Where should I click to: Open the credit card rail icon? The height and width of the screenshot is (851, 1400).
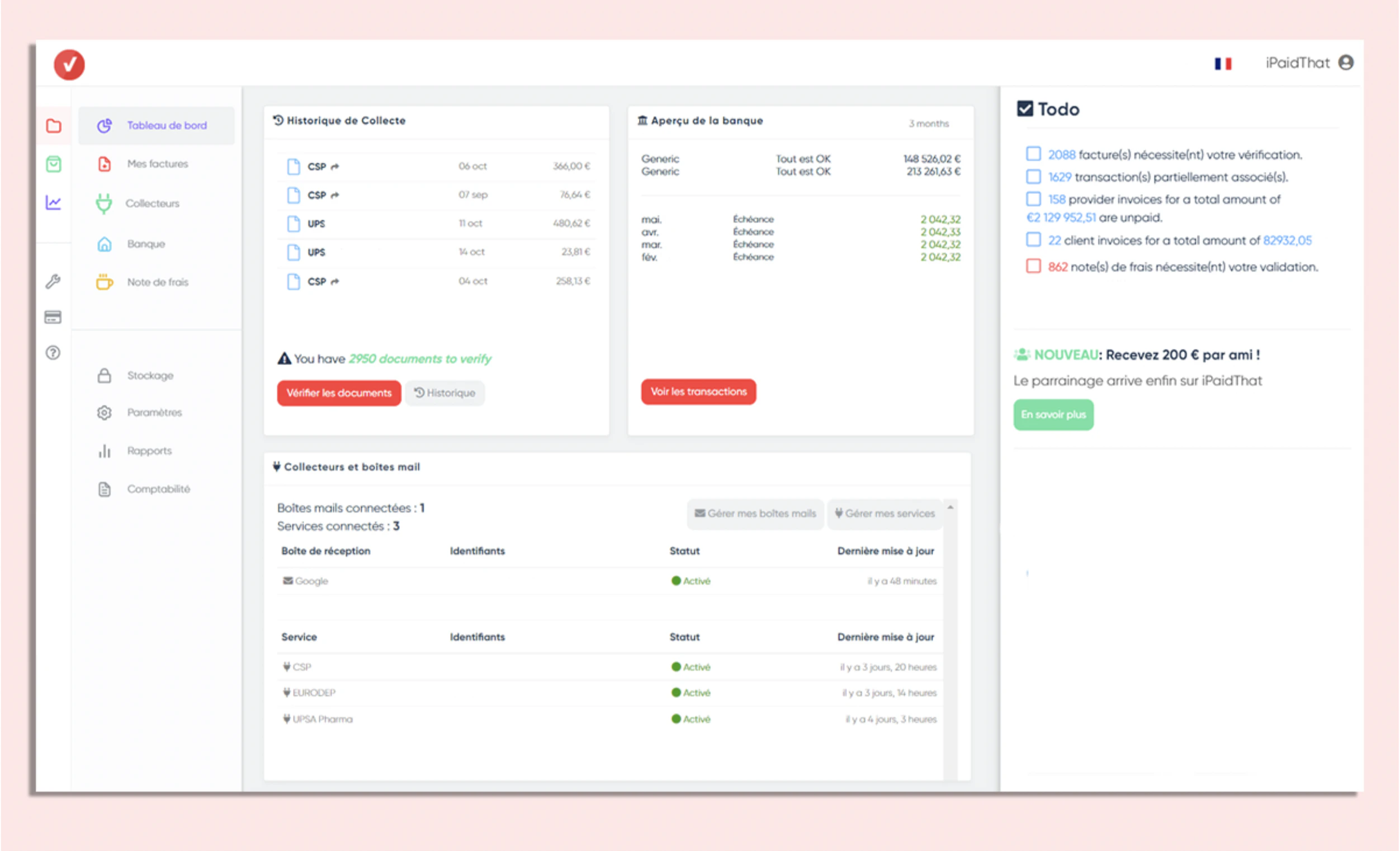(x=53, y=317)
